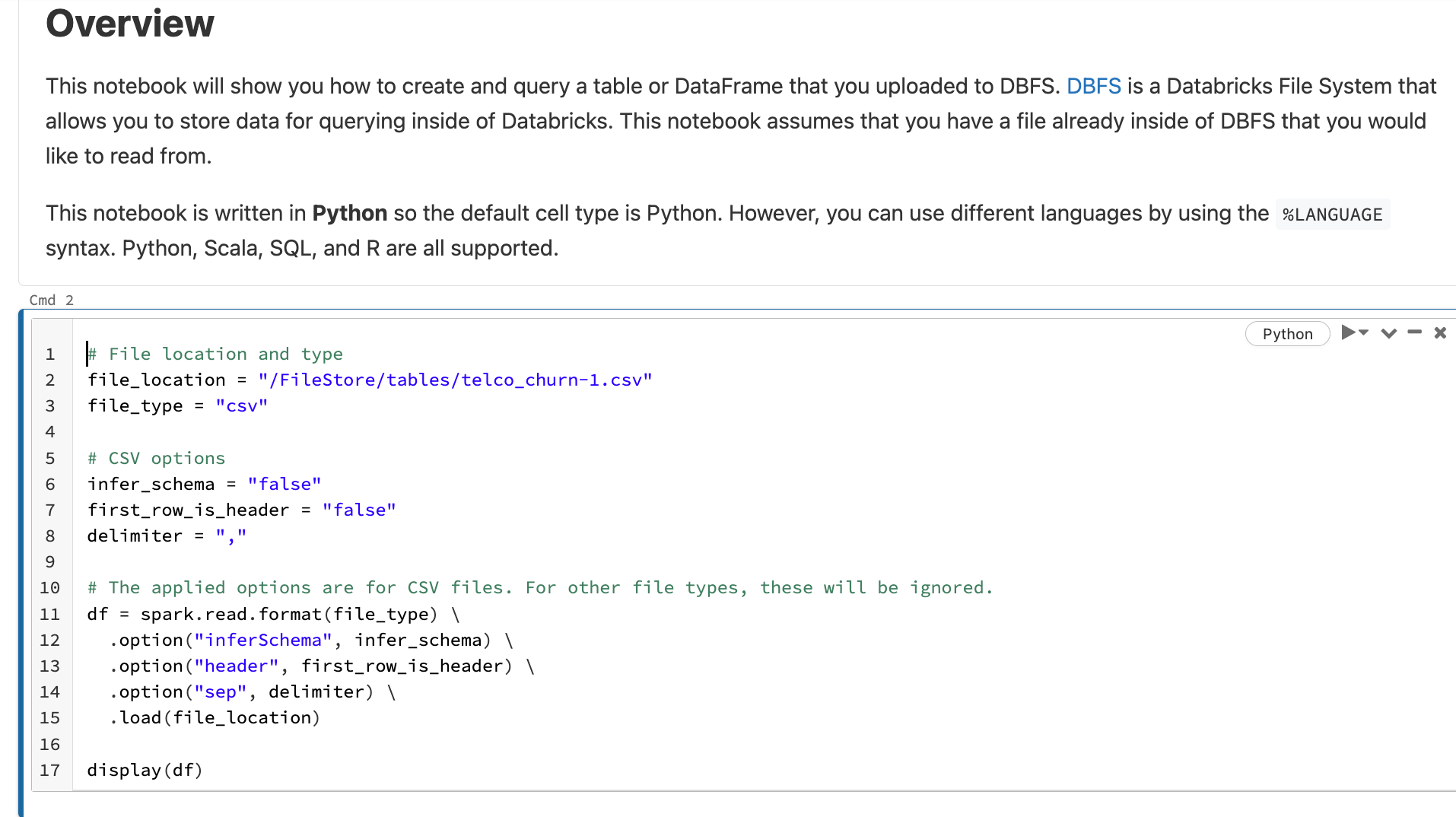This screenshot has height=817, width=1456.
Task: Click the infer_schema "false" value
Action: click(x=284, y=484)
